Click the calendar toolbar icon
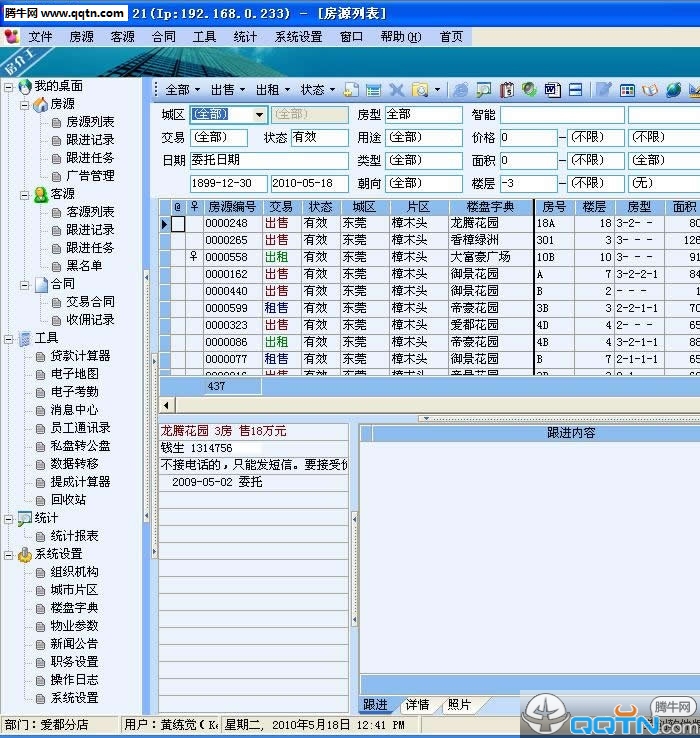700x738 pixels. pyautogui.click(x=507, y=89)
